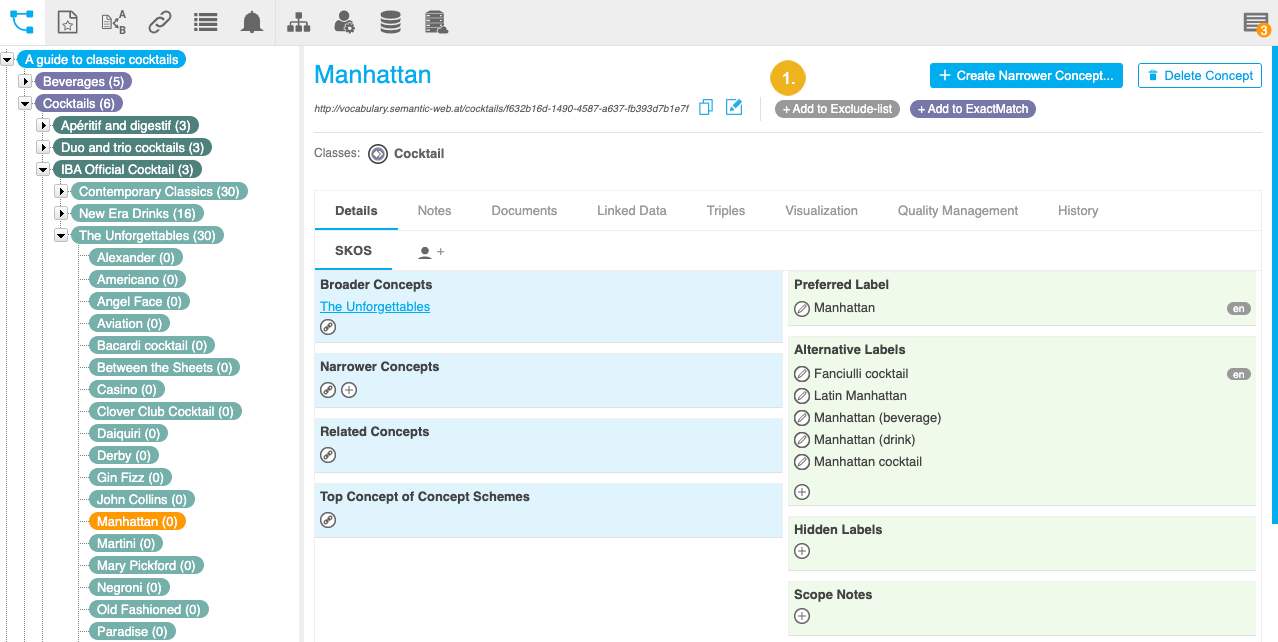Image resolution: width=1278 pixels, height=642 pixels.
Task: Expand the Beverages tree node
Action: 25,81
